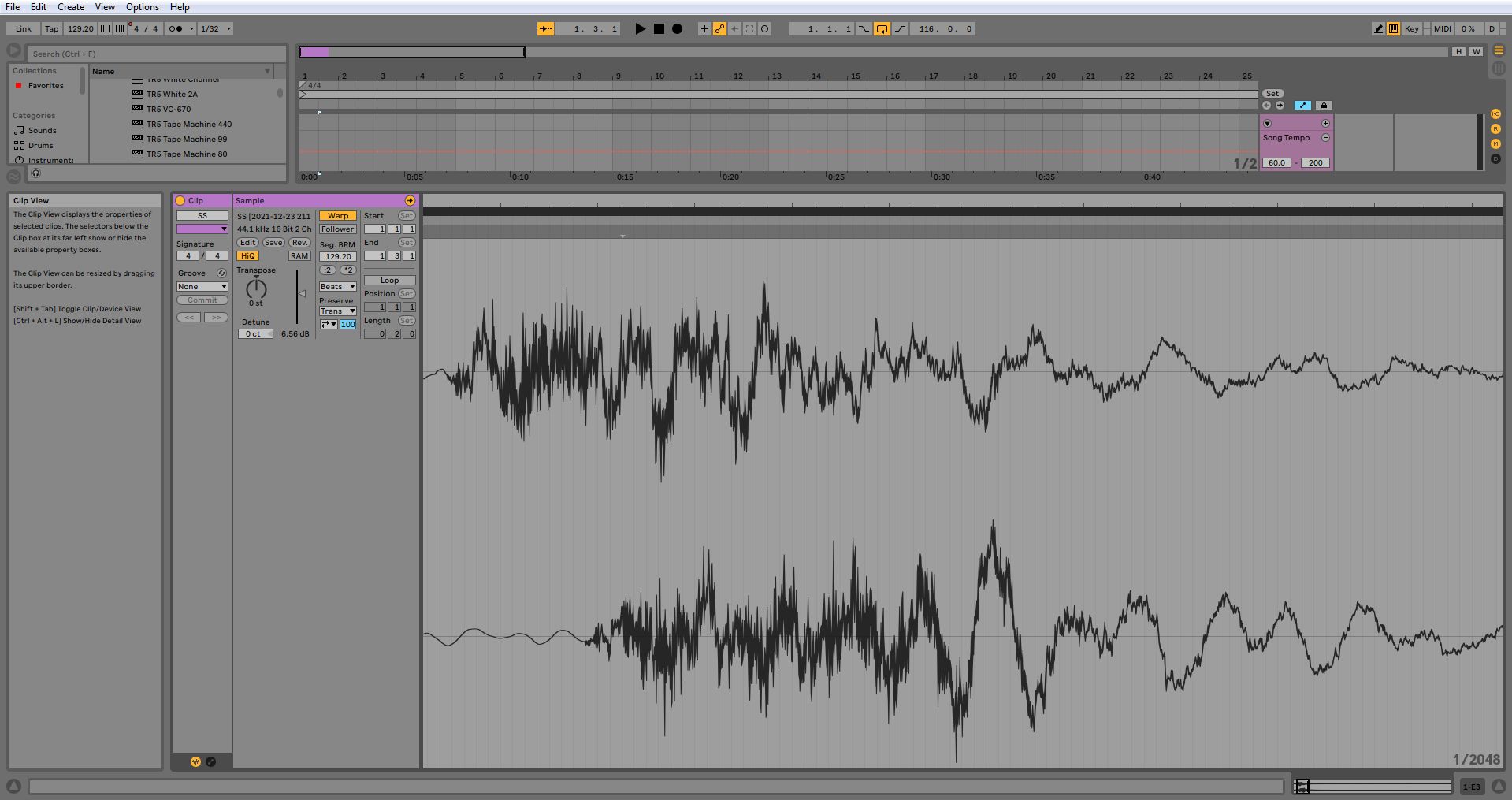Image resolution: width=1512 pixels, height=800 pixels.
Task: Click the Lock Envelopes padlock icon
Action: click(1324, 106)
